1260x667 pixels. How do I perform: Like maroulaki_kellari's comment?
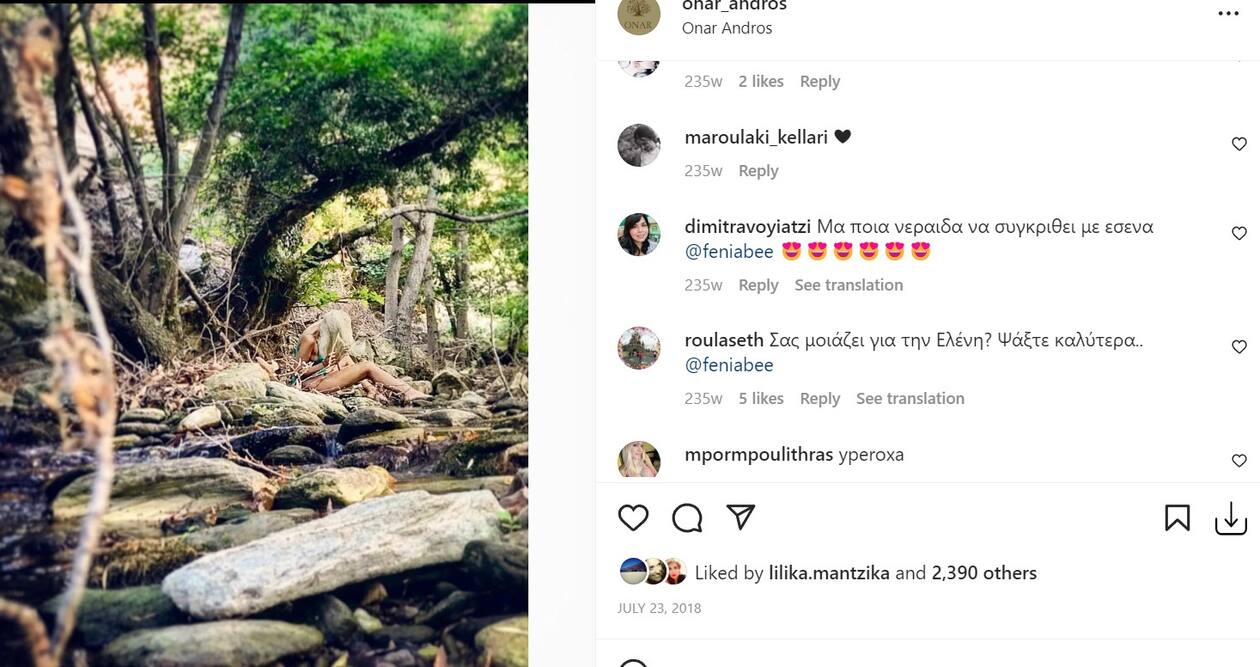coord(1239,144)
